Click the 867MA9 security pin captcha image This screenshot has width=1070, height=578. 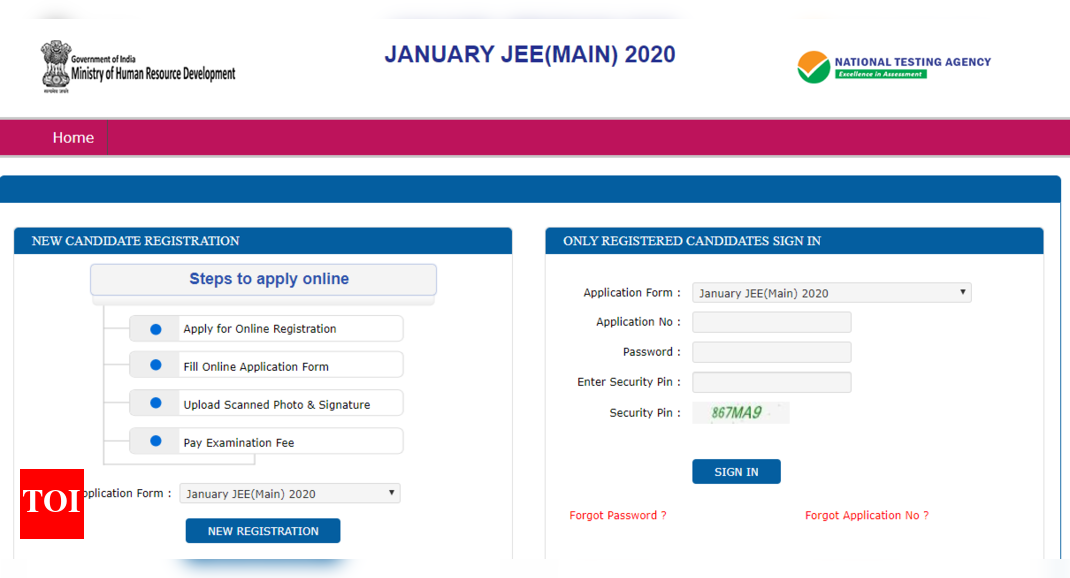point(740,412)
